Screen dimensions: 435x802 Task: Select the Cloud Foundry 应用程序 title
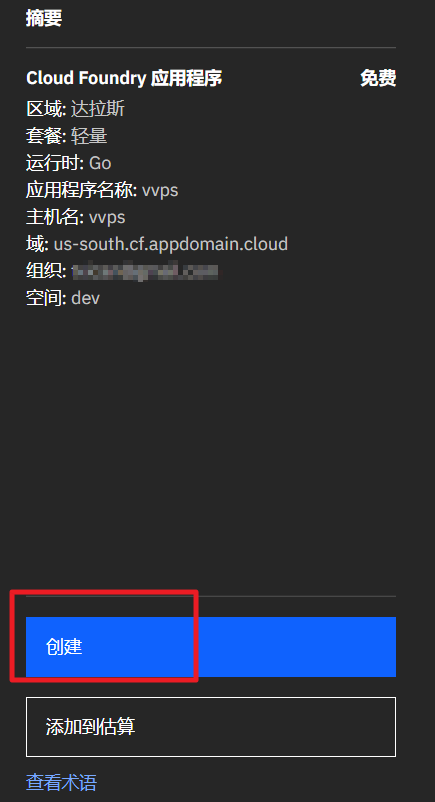point(124,78)
